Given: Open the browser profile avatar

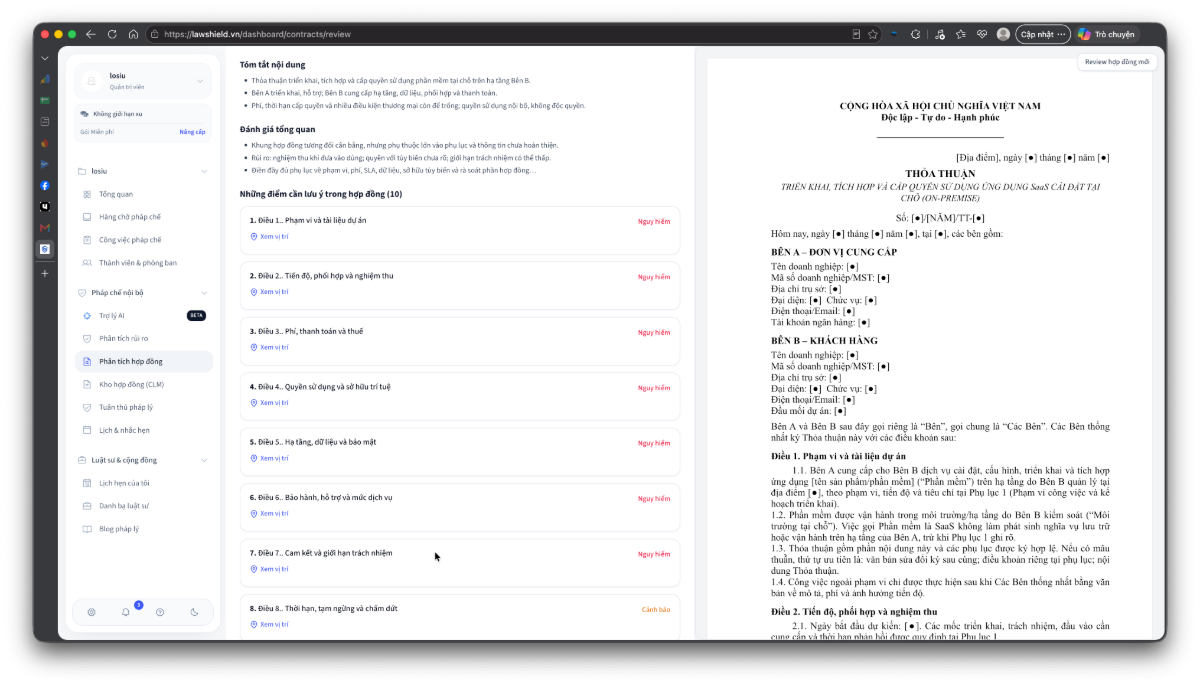Looking at the screenshot, I should (x=1003, y=34).
